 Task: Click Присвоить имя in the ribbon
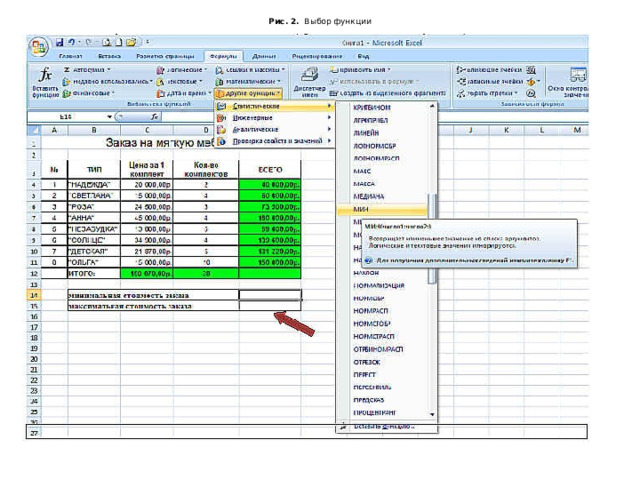click(360, 70)
